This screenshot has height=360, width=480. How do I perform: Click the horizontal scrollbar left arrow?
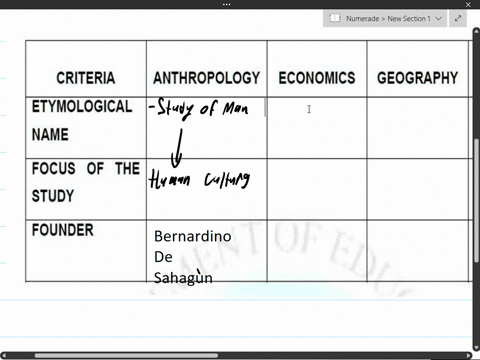click(4, 356)
